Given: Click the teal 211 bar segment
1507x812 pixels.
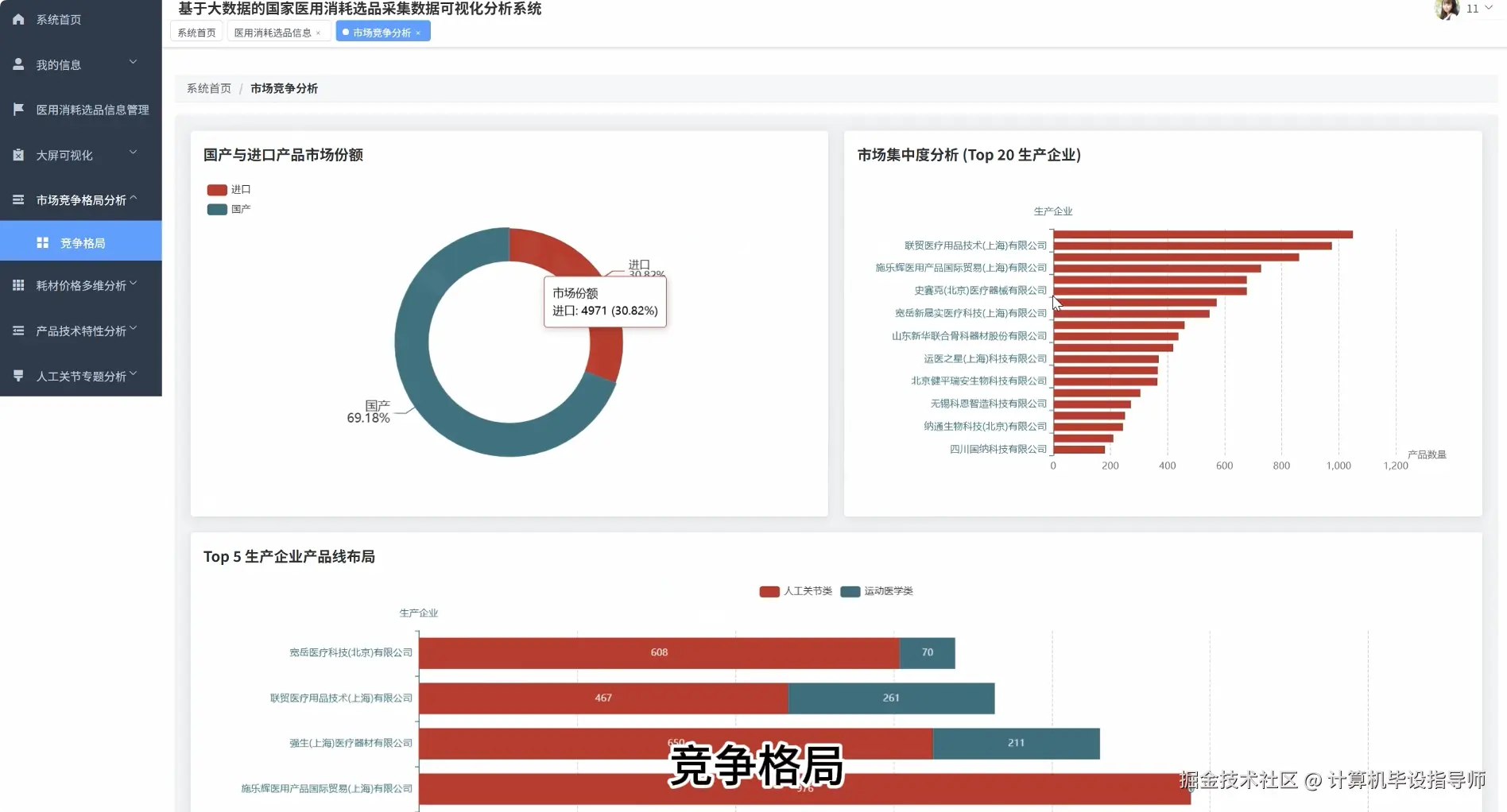Looking at the screenshot, I should tap(1017, 743).
